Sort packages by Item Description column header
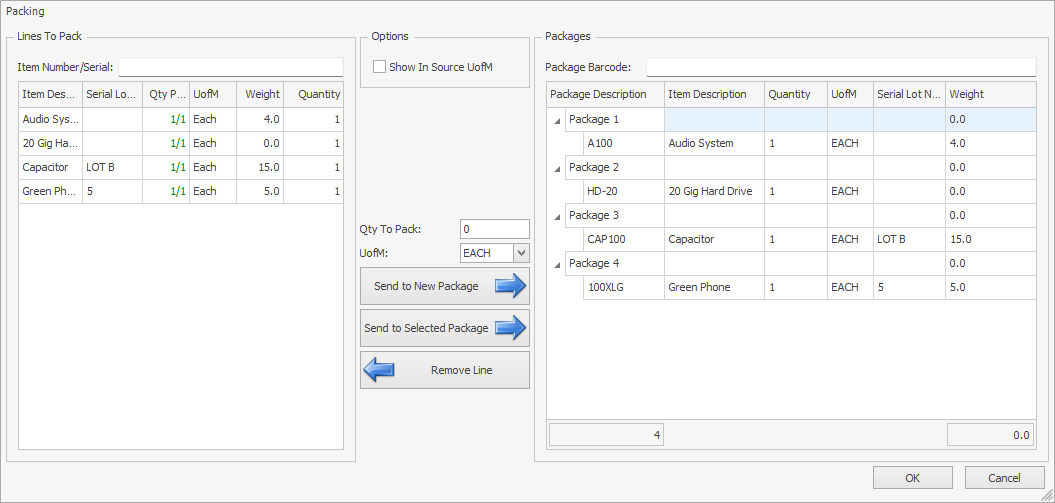1055x503 pixels. (x=712, y=94)
